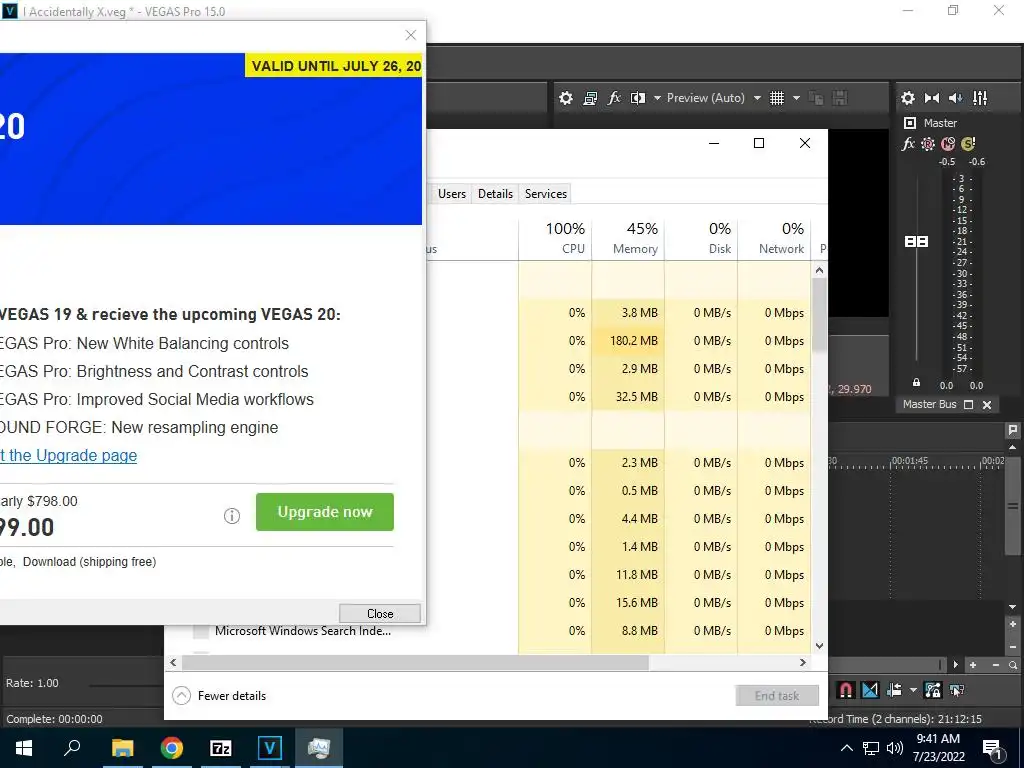Open Project Video Properties gear in preview toolbar
Image resolution: width=1024 pixels, height=768 pixels.
click(x=566, y=98)
